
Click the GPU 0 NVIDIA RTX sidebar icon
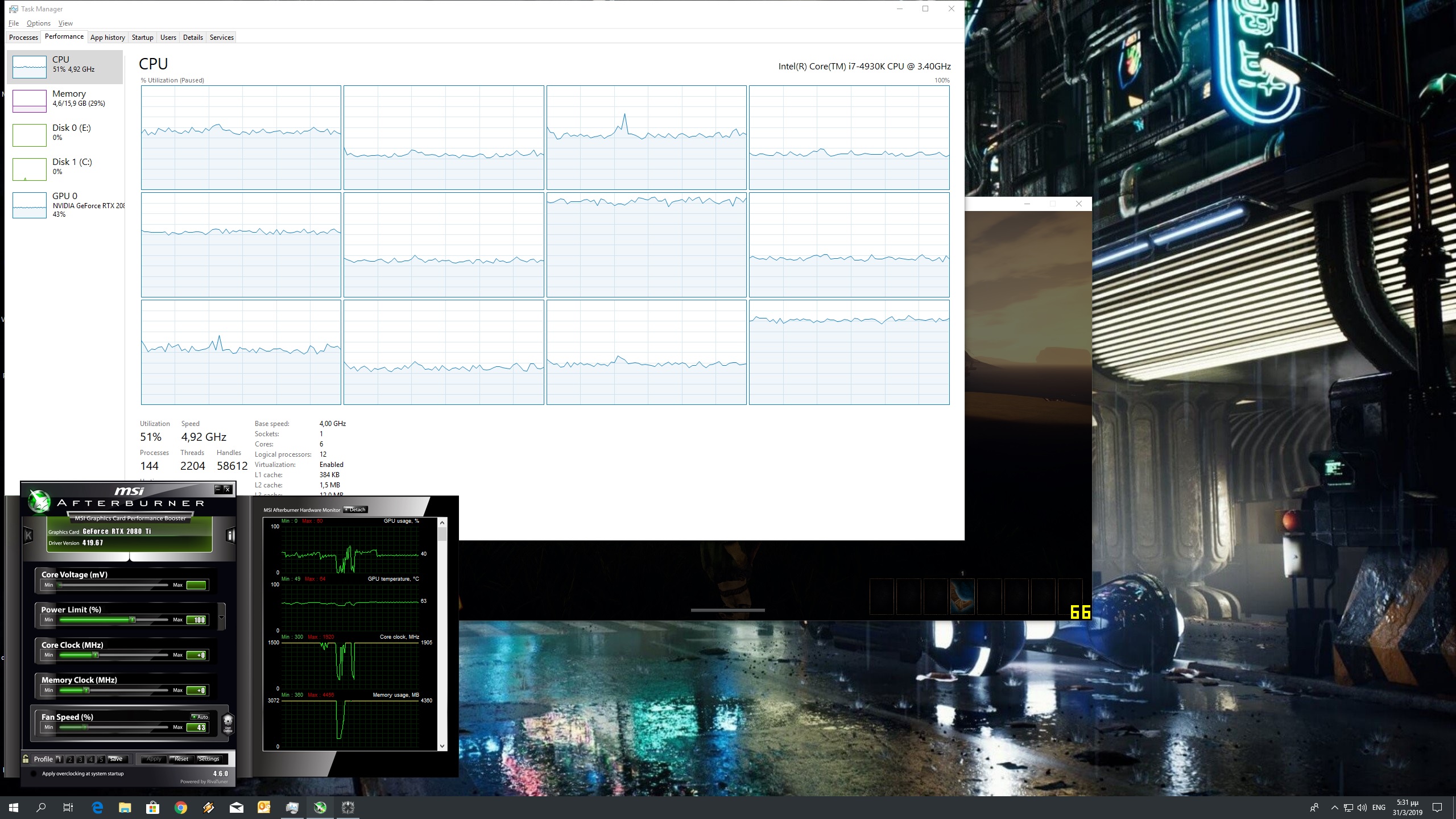pos(29,205)
